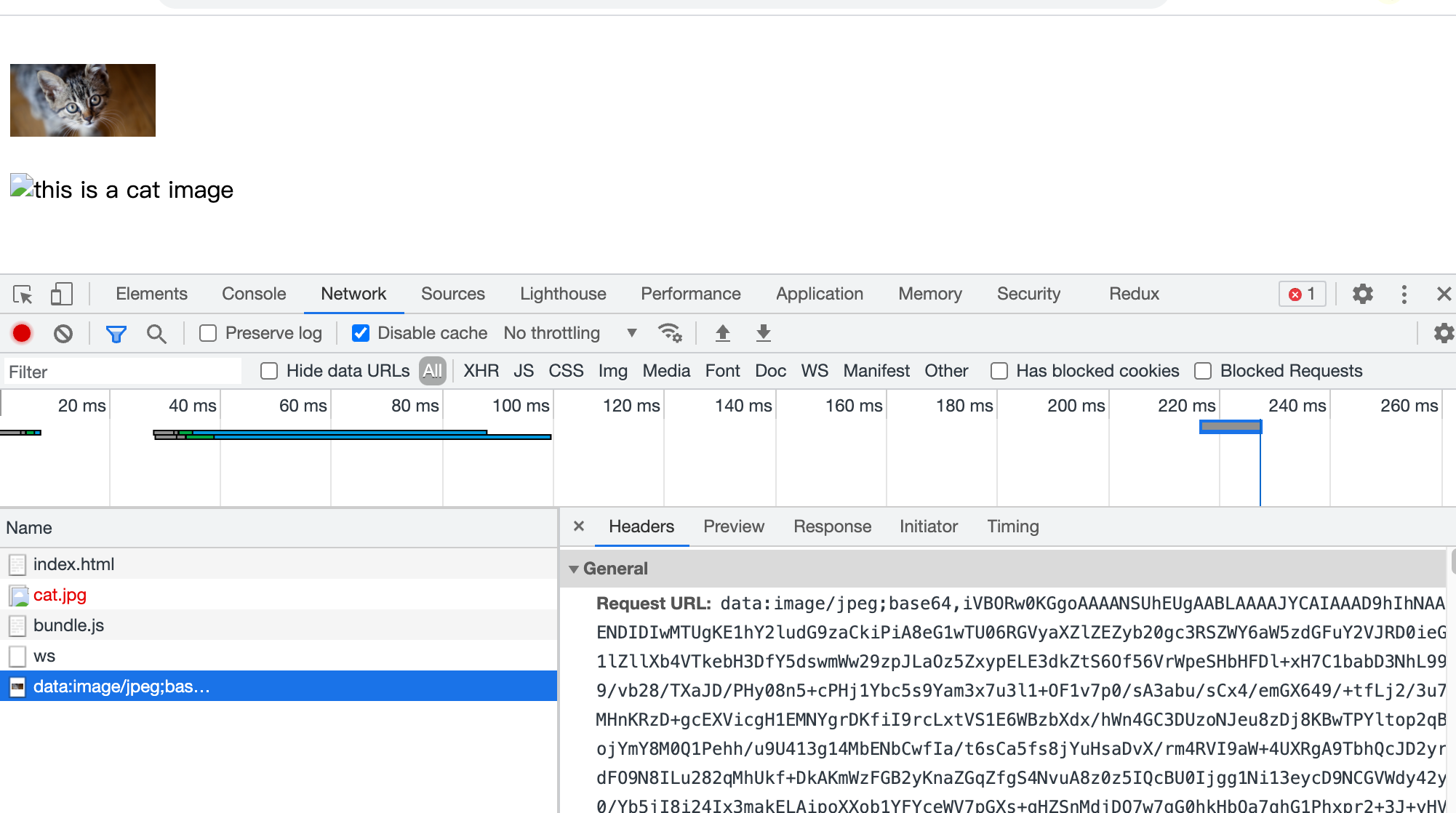Click the export HAR archive icon

coord(762,333)
